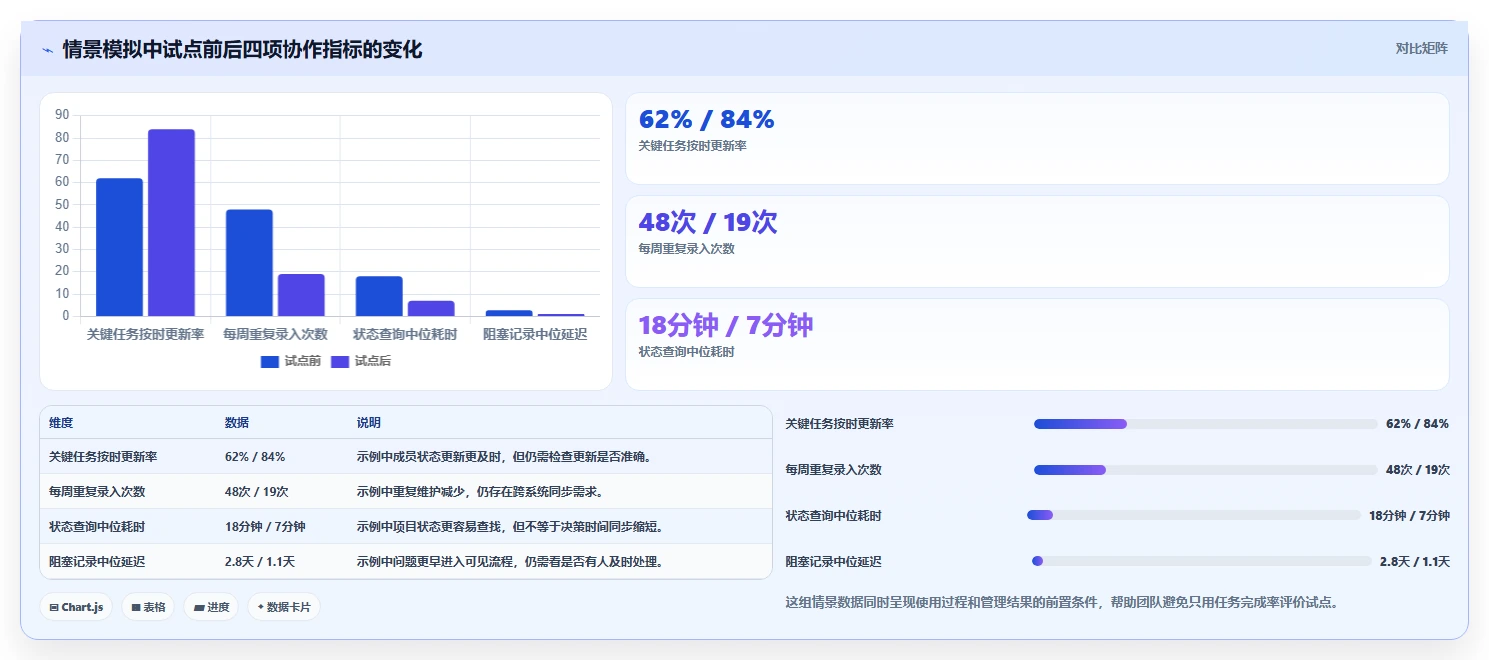
Task: Click the 试点后 bar for 关键任务按时更新率
Action: point(171,223)
